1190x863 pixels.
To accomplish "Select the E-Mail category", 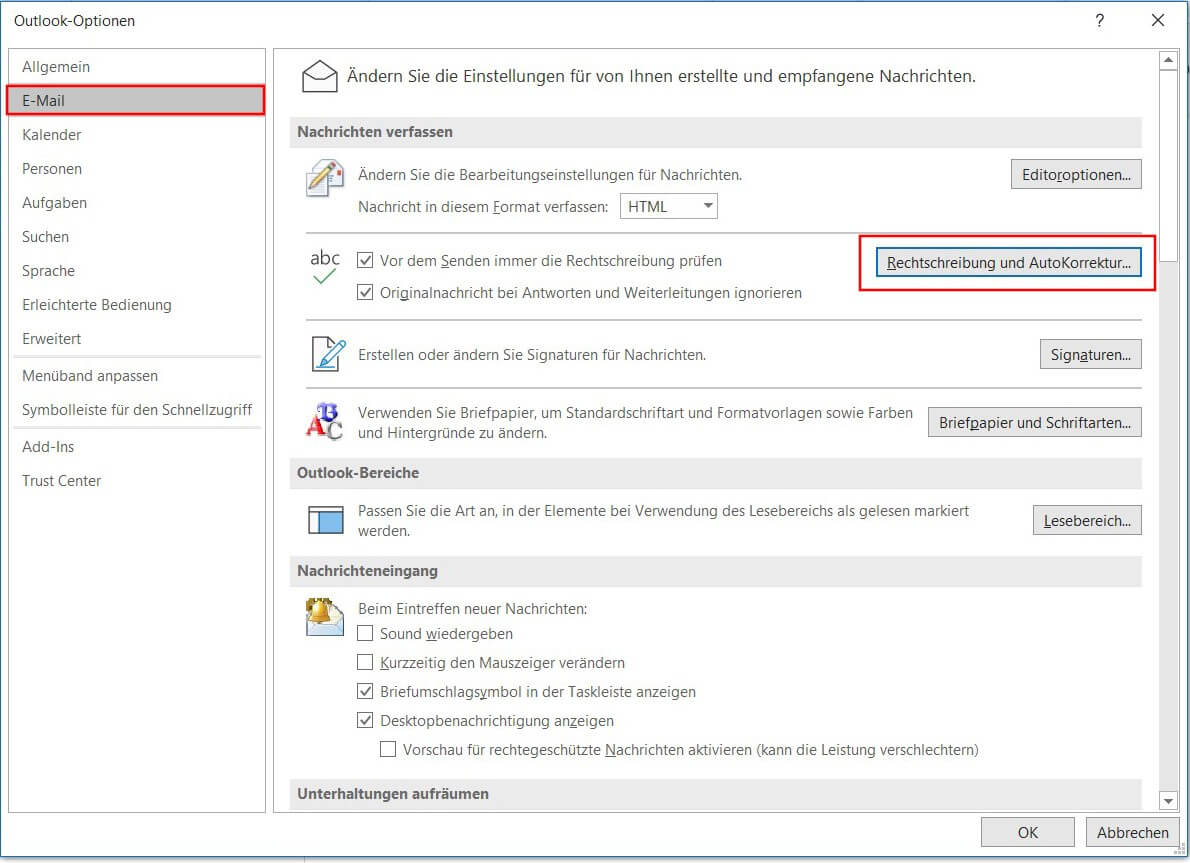I will 137,100.
